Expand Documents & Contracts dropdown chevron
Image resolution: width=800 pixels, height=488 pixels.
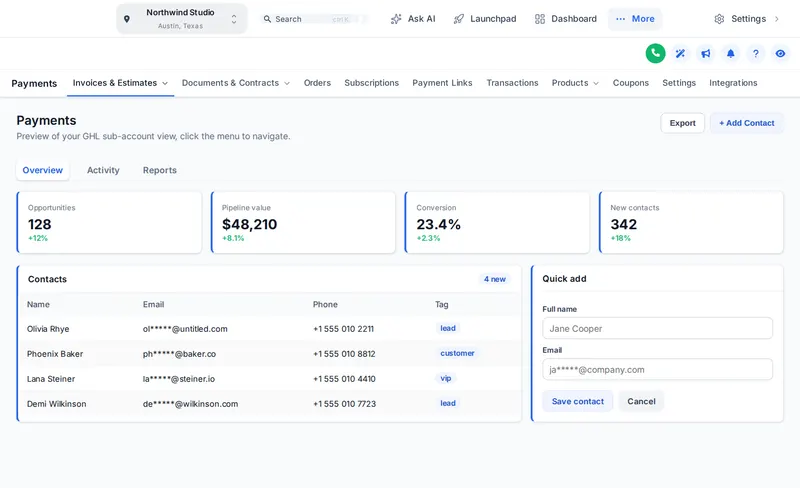[287, 83]
